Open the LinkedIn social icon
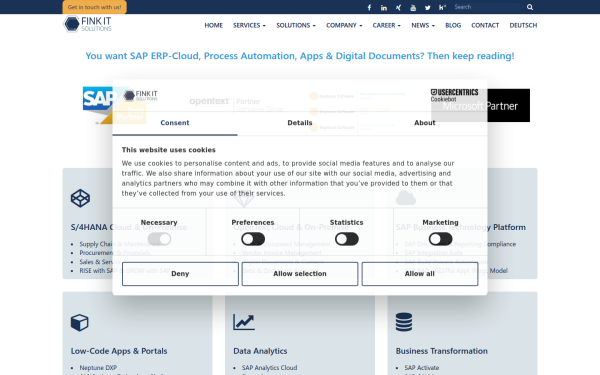Image resolution: width=600 pixels, height=375 pixels. 384,7
